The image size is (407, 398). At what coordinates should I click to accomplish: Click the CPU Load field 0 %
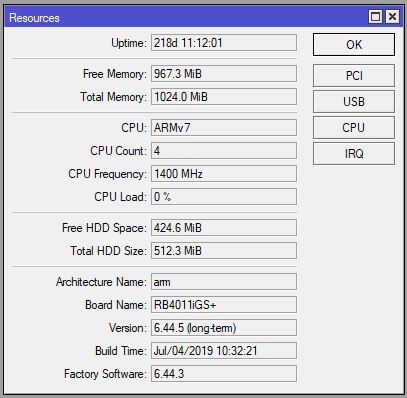click(224, 197)
